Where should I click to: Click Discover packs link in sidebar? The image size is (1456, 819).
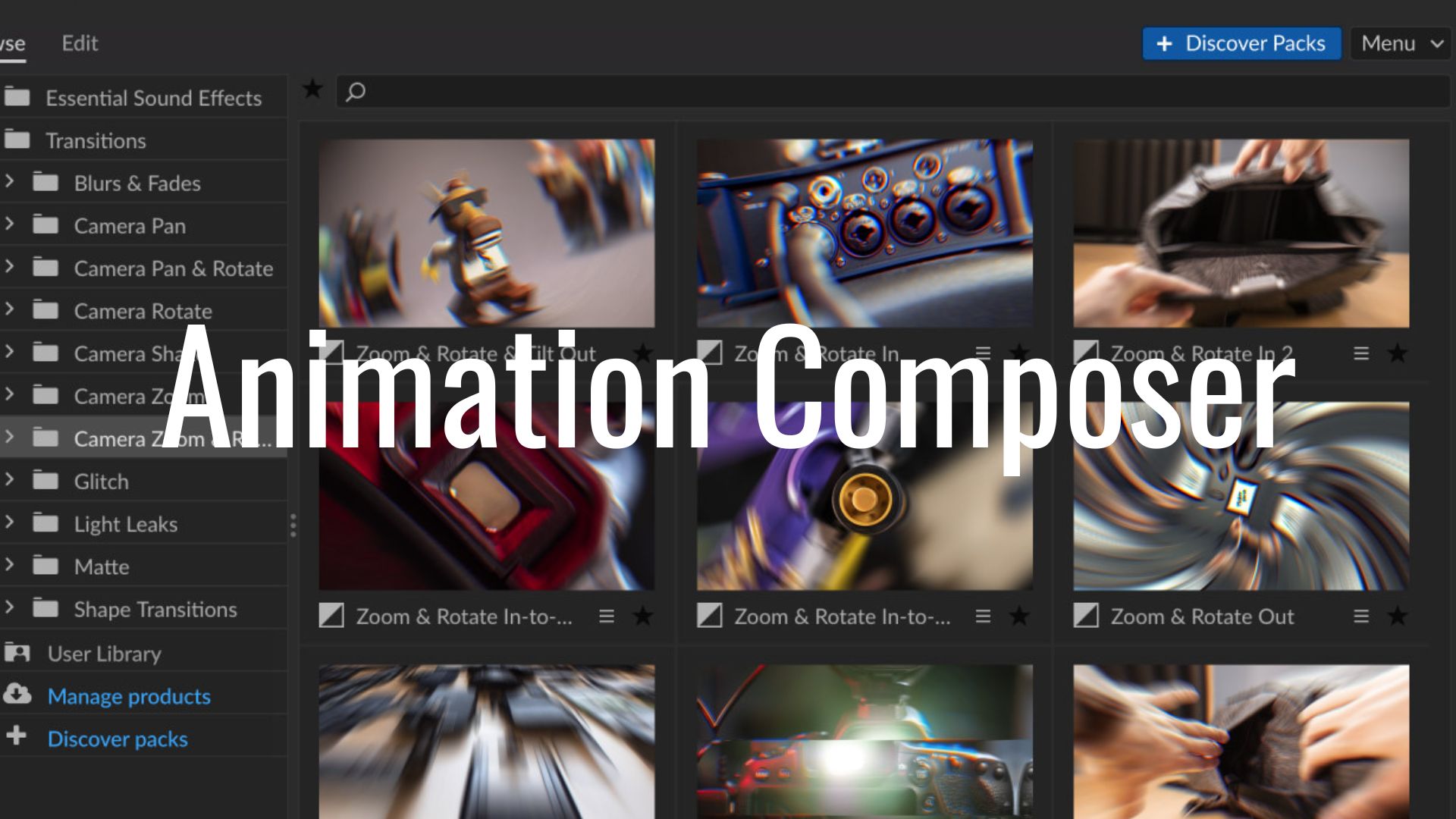click(116, 738)
